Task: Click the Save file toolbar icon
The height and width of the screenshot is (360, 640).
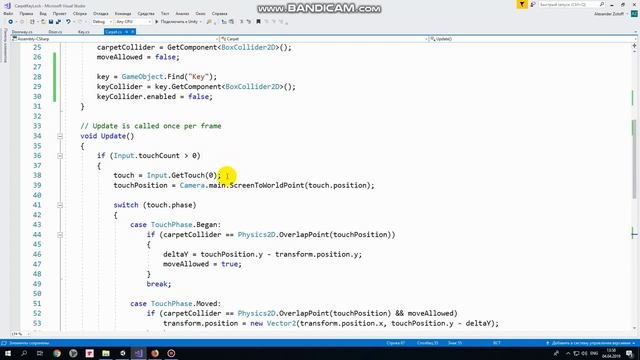Action: pyautogui.click(x=51, y=22)
